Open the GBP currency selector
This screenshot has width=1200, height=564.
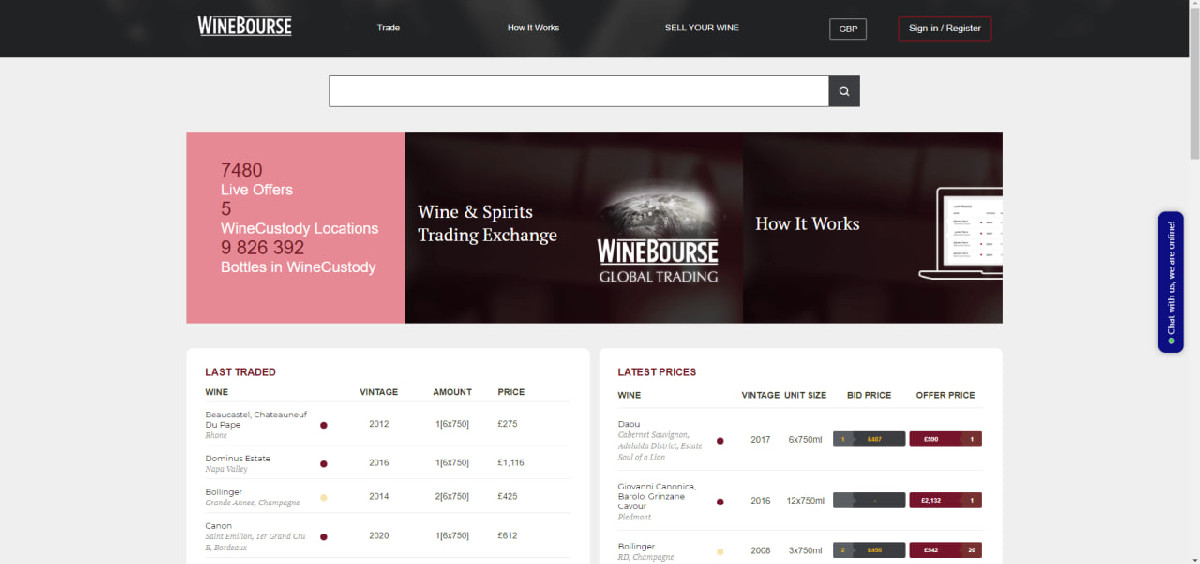click(x=848, y=29)
